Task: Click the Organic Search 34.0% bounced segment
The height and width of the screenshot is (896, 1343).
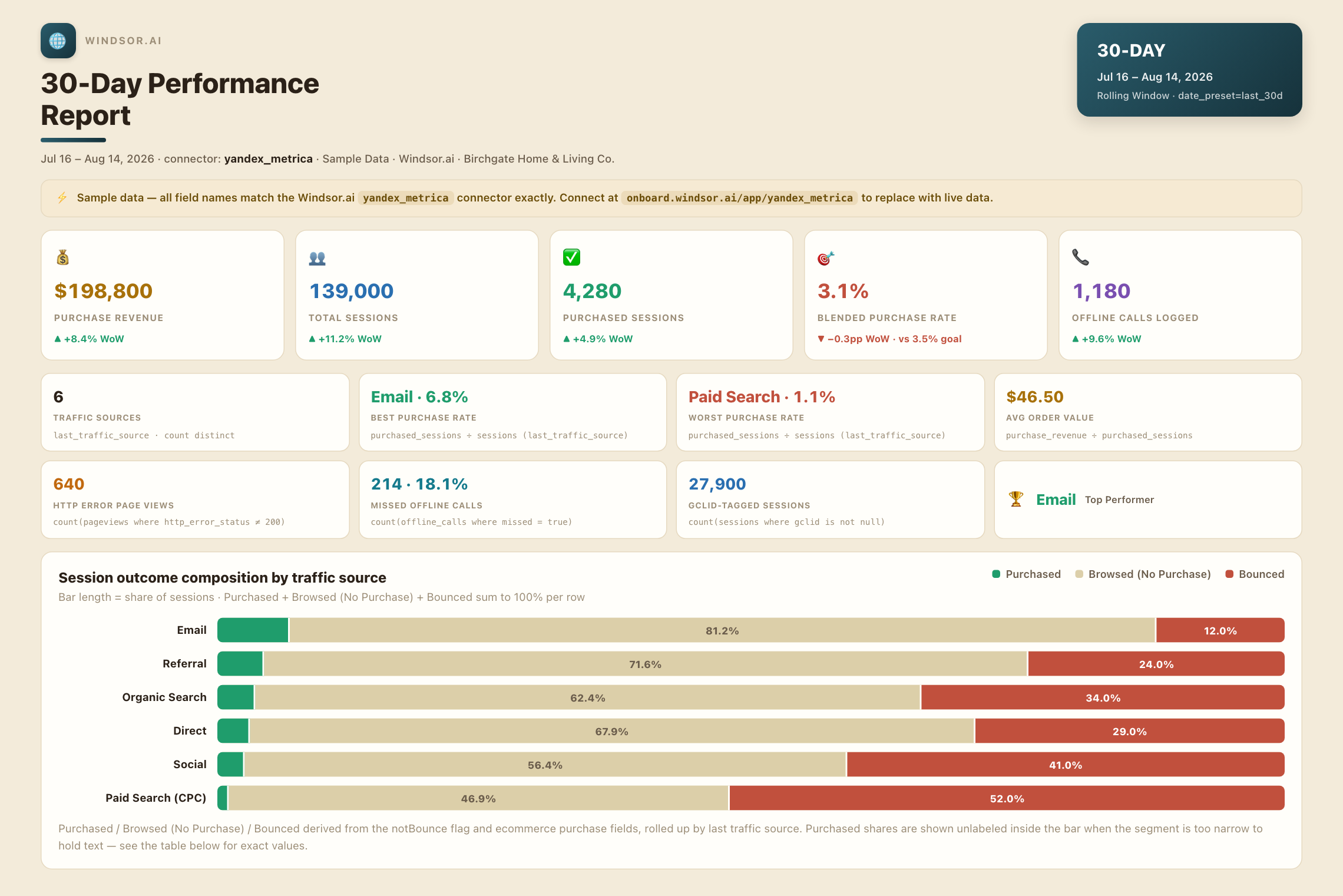Action: (x=1103, y=697)
